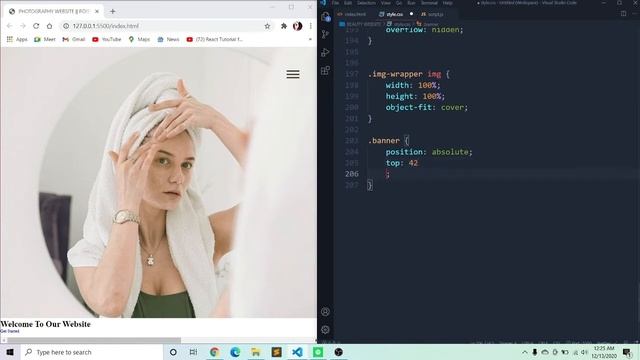Open Sublime Text from the taskbar
640x360 pixels.
(276, 352)
